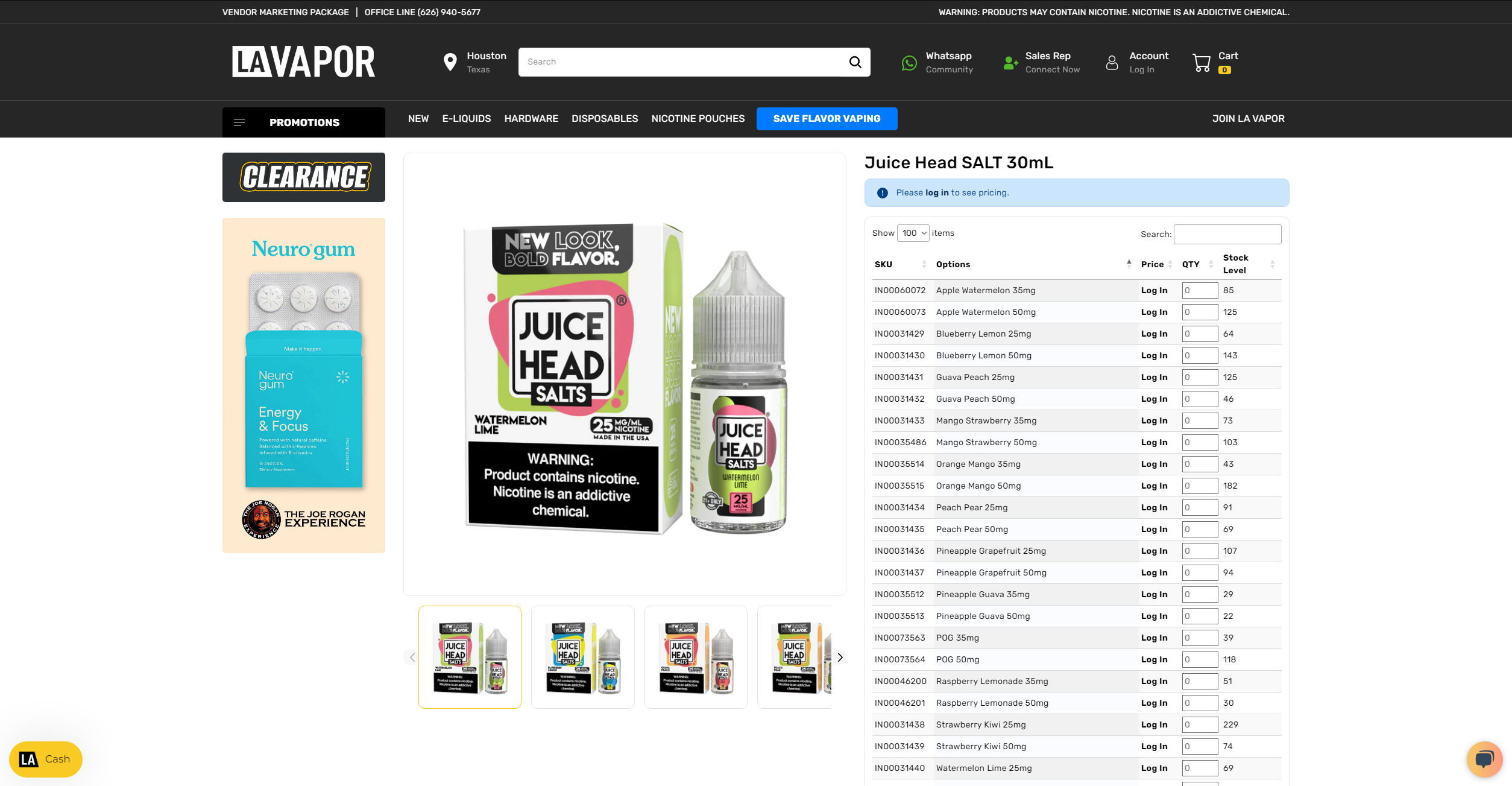Click the log in link in pricing notice
The width and height of the screenshot is (1512, 786).
tap(937, 193)
